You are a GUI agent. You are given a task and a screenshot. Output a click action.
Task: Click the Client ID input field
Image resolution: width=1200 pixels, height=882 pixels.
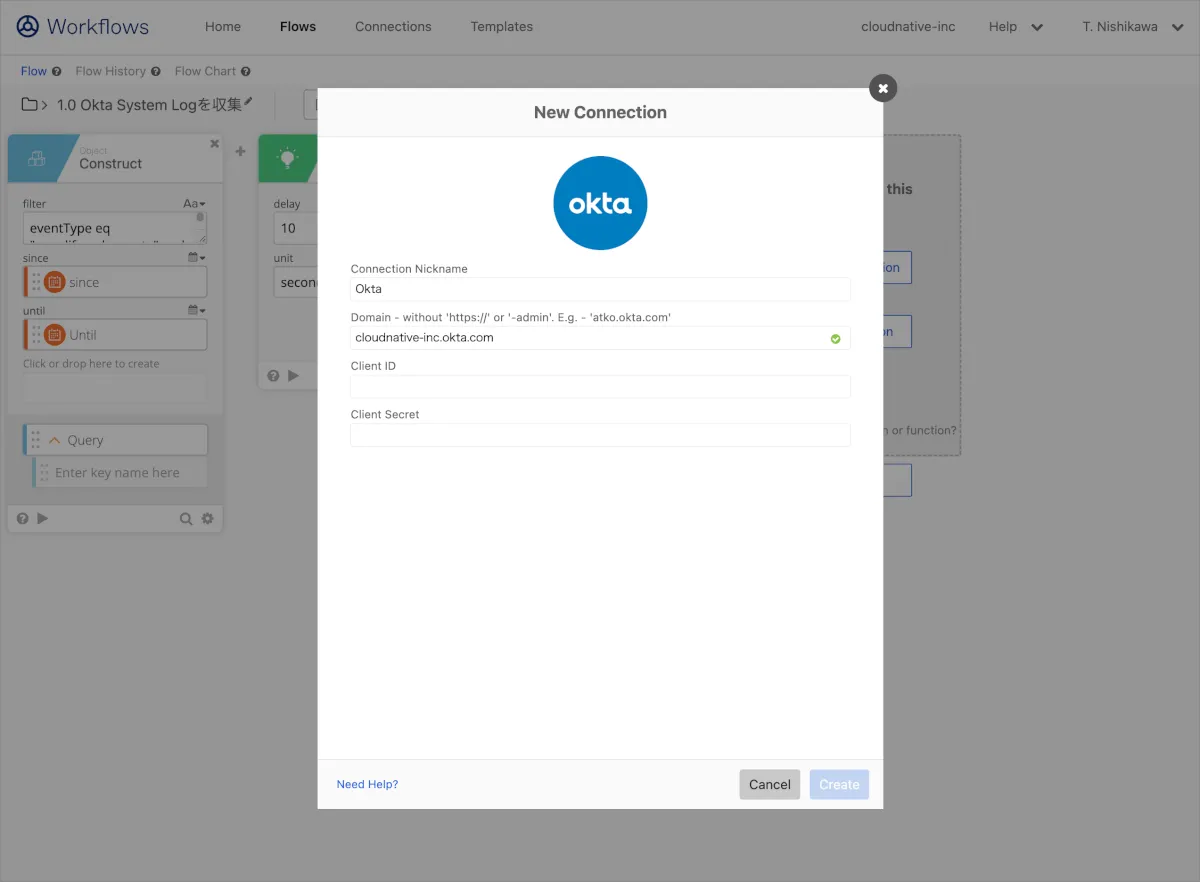pos(600,387)
